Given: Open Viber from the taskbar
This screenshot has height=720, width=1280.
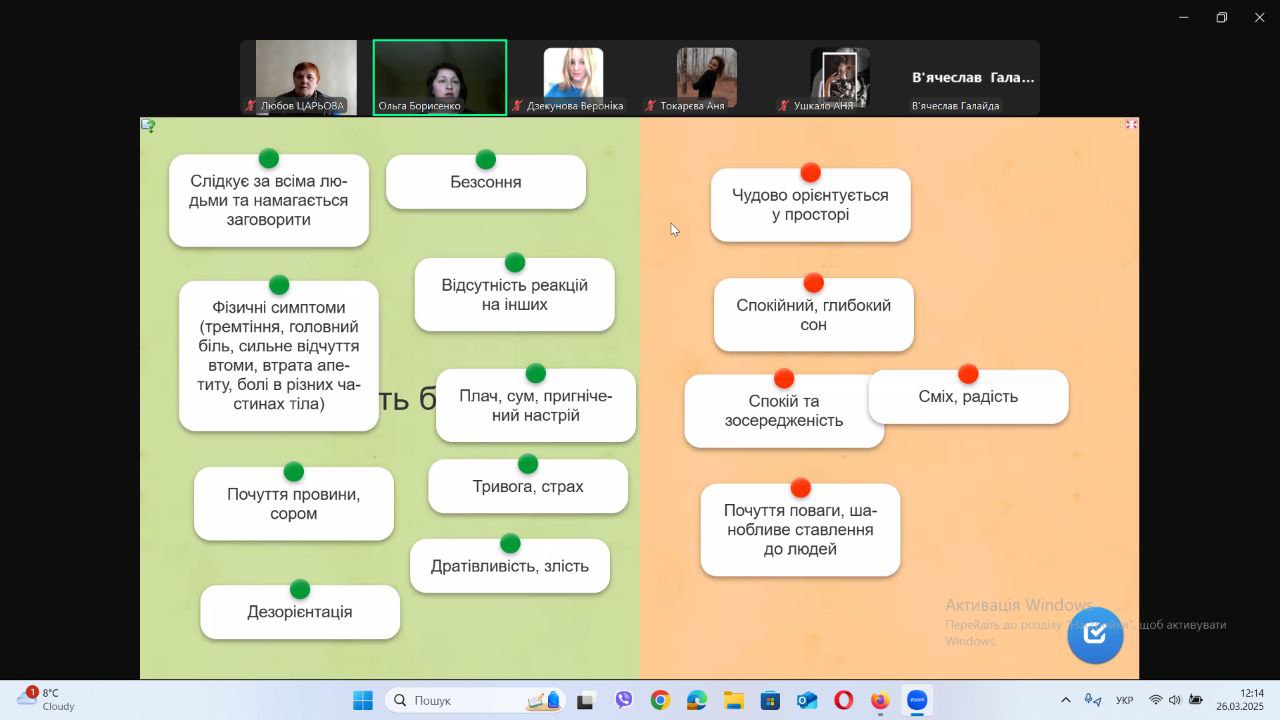Looking at the screenshot, I should coord(624,700).
